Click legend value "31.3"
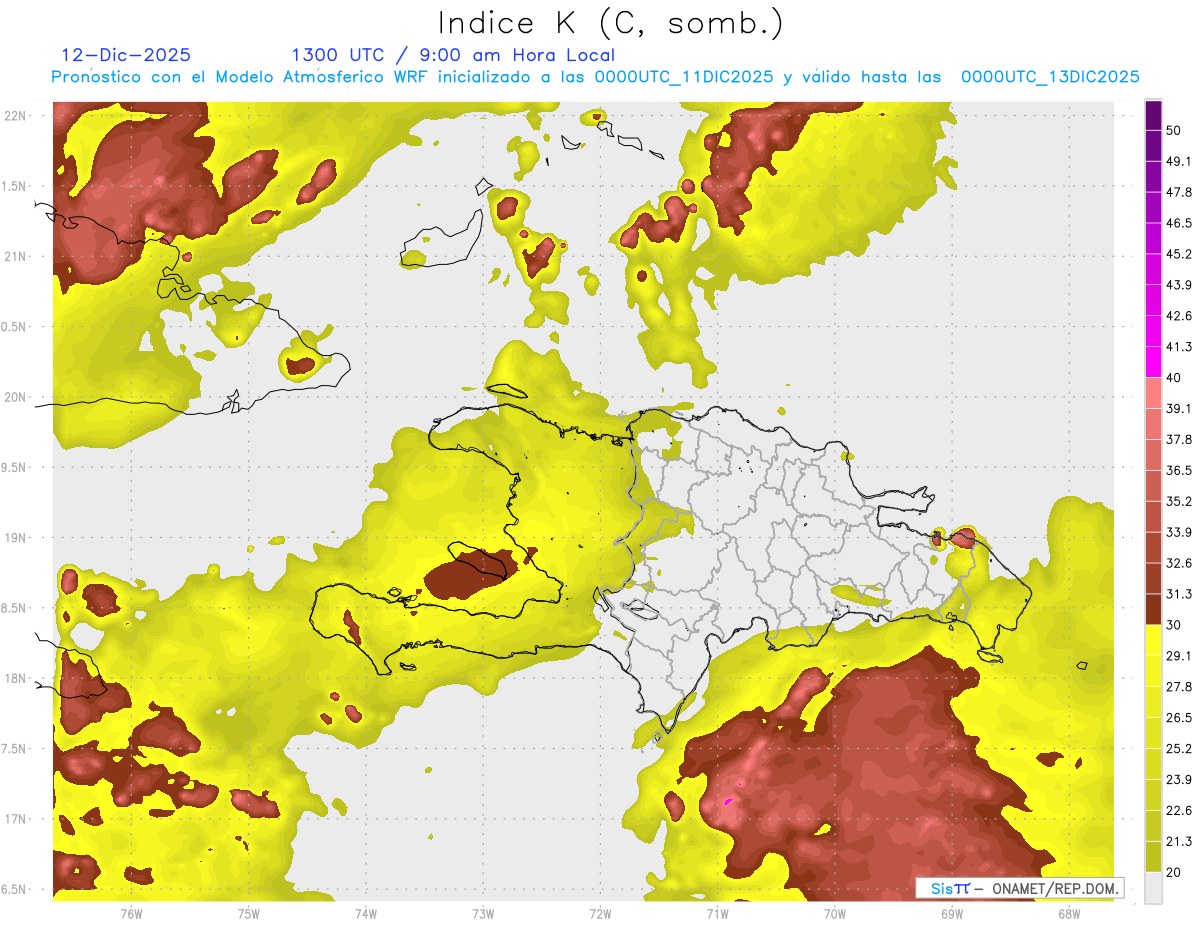The height and width of the screenshot is (927, 1200). coord(1180,594)
